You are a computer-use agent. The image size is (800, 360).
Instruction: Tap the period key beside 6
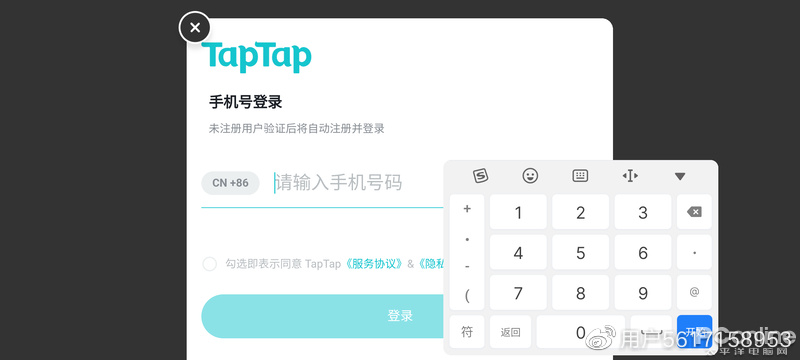(x=694, y=252)
